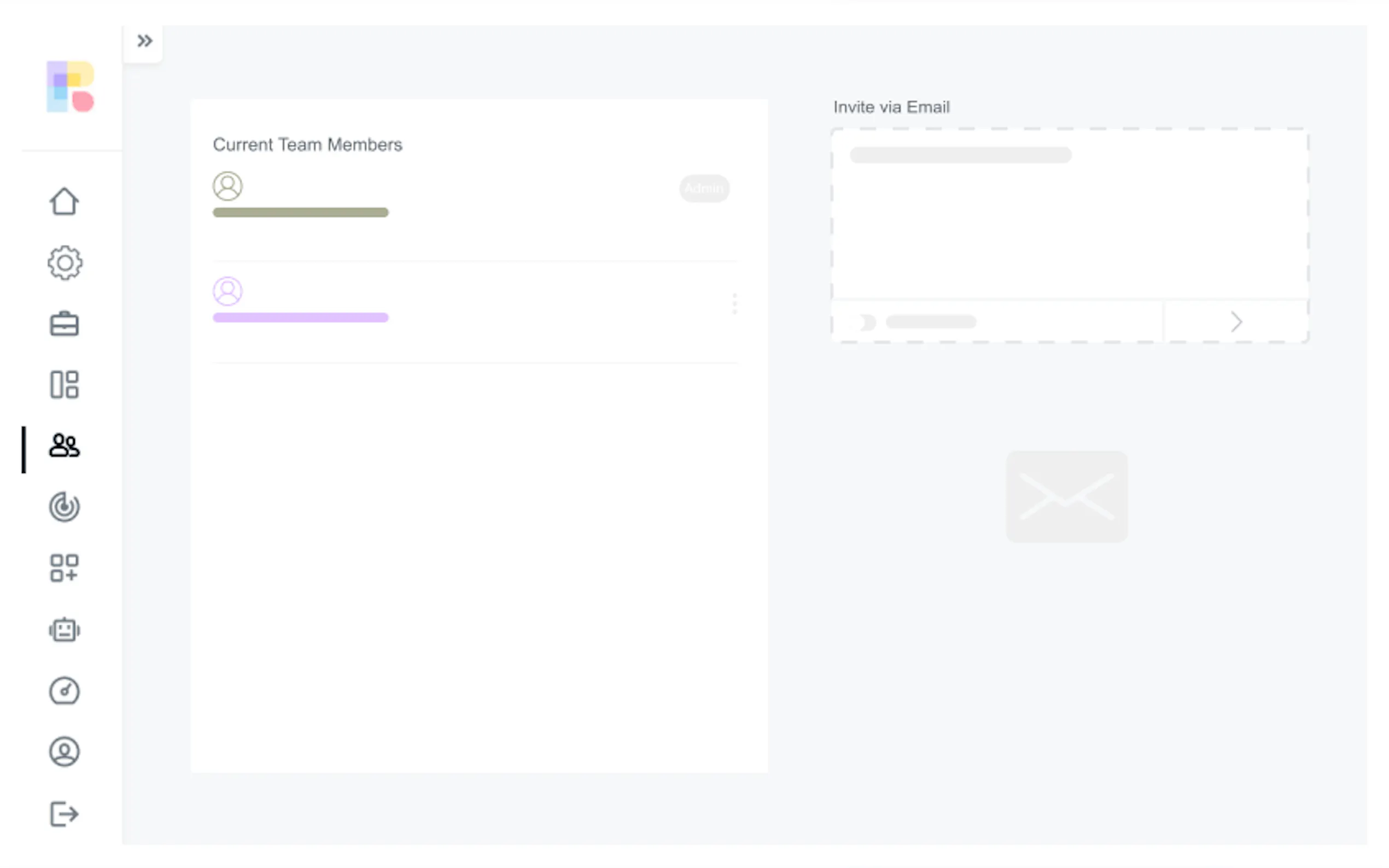
Task: Open three-dot menu for second team member
Action: tap(734, 303)
